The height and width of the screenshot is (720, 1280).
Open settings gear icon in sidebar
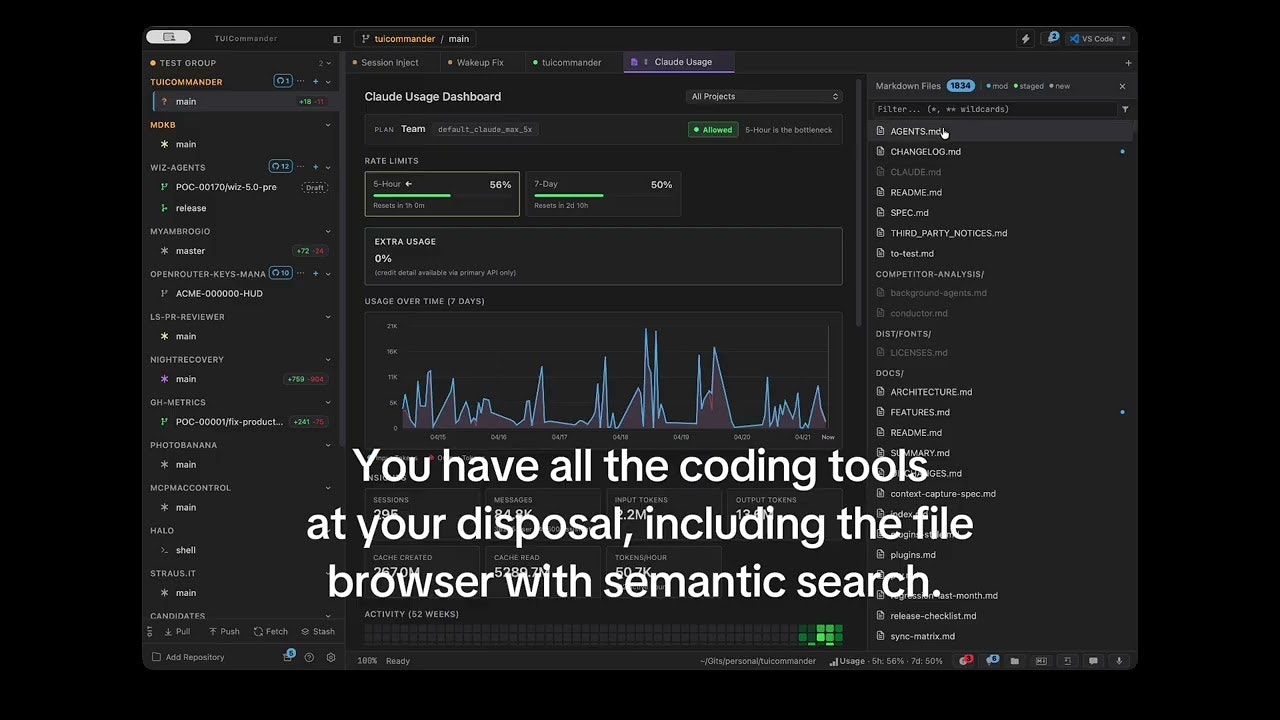331,657
